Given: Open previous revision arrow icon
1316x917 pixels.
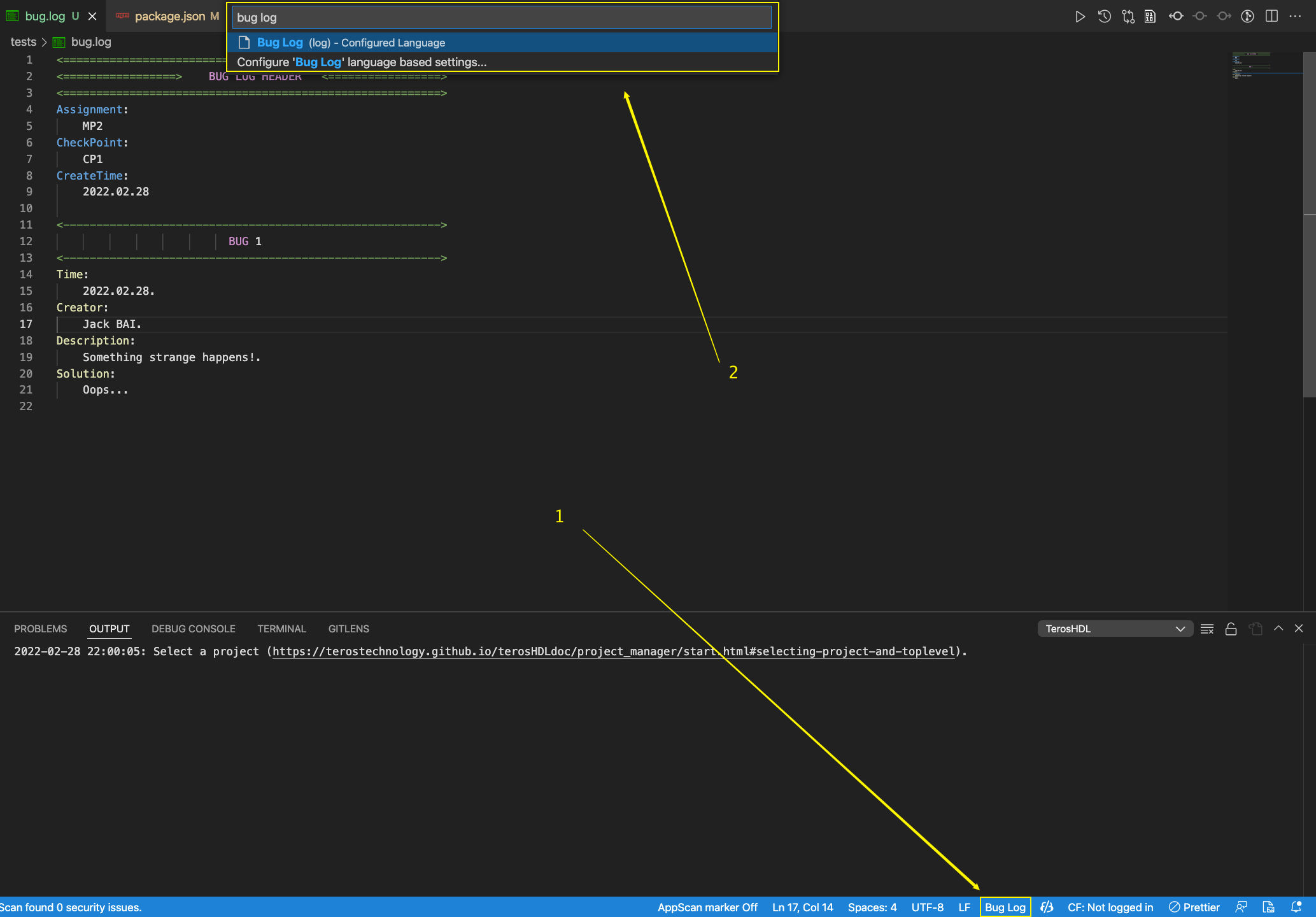Looking at the screenshot, I should point(1176,17).
